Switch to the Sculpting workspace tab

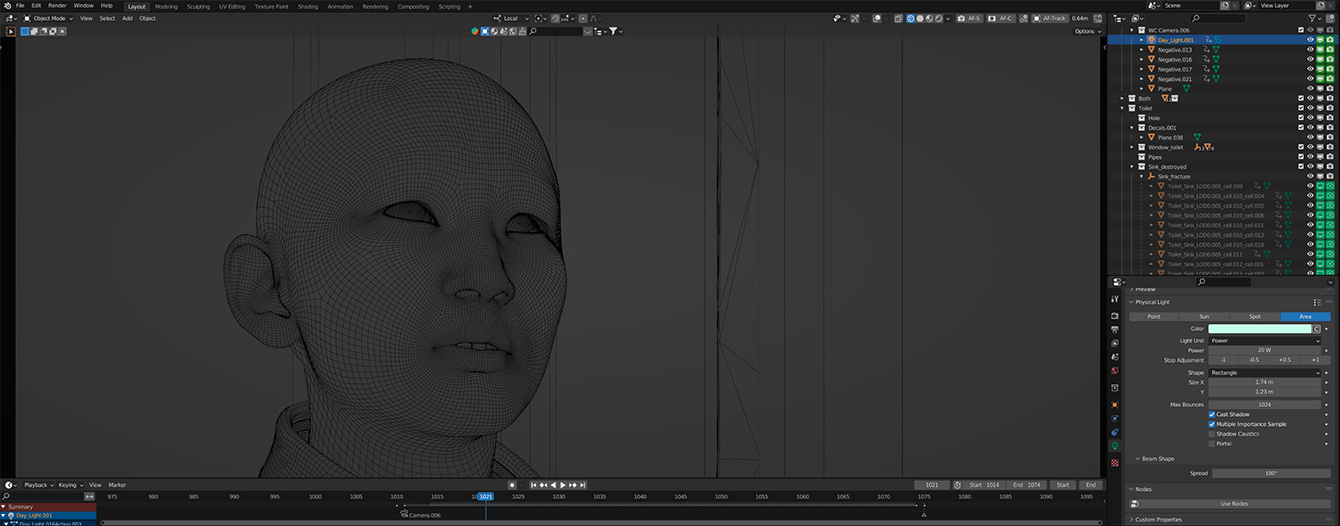click(198, 6)
